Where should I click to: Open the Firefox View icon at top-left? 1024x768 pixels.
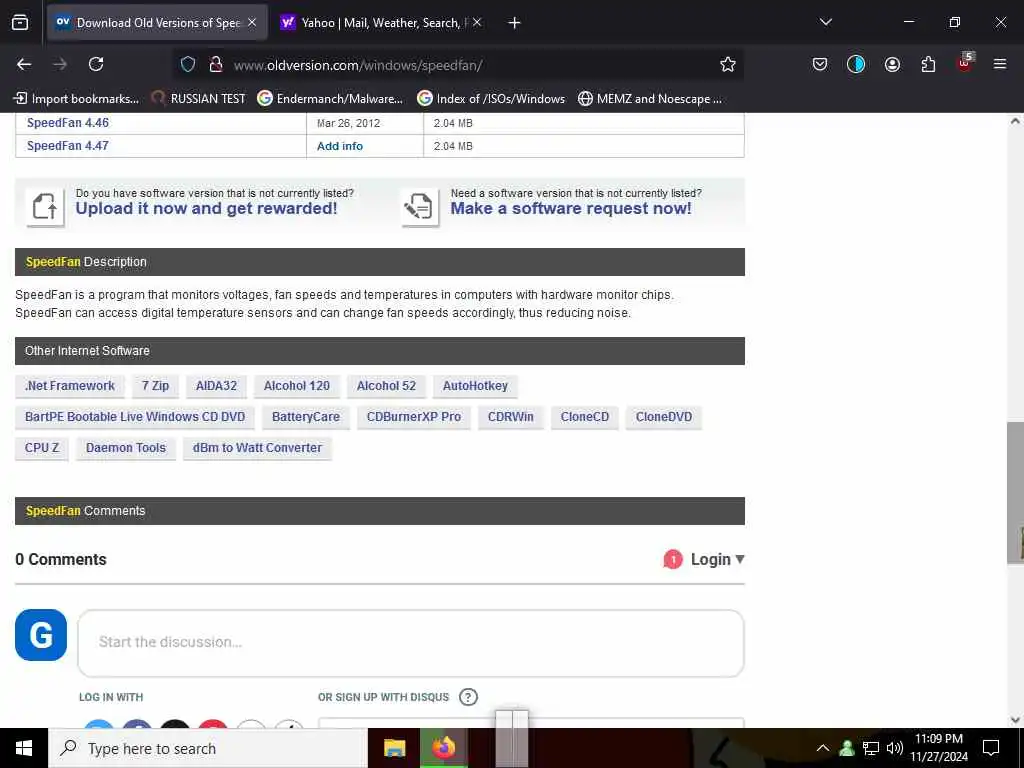20,23
